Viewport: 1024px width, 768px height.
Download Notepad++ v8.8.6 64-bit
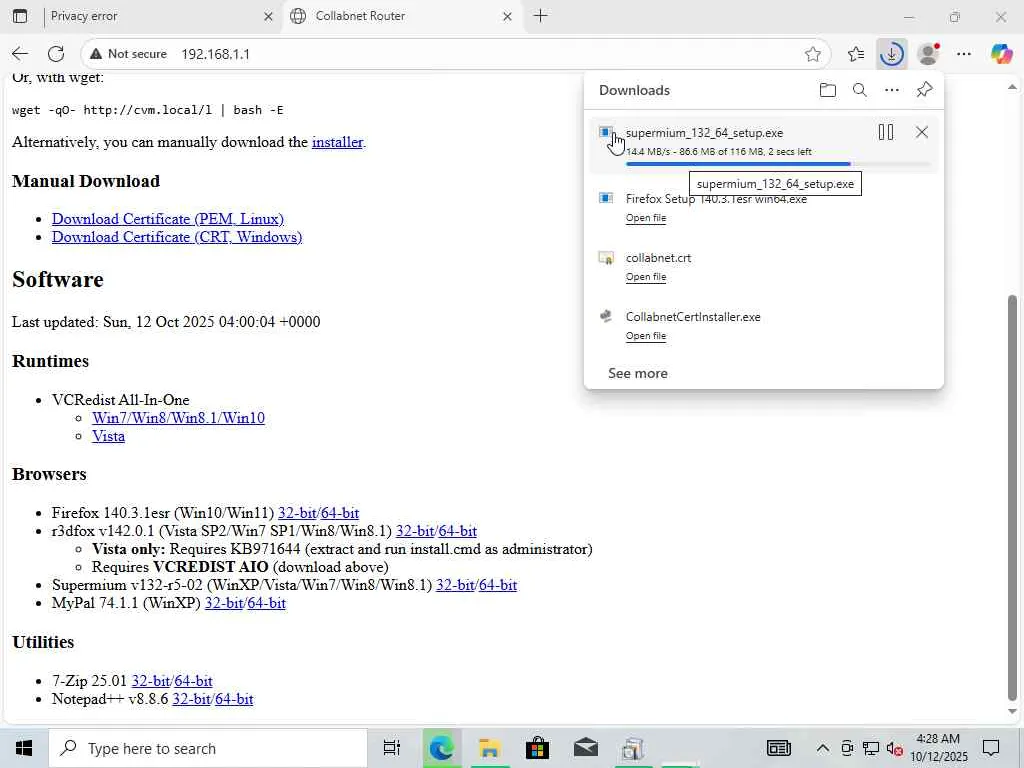click(234, 699)
